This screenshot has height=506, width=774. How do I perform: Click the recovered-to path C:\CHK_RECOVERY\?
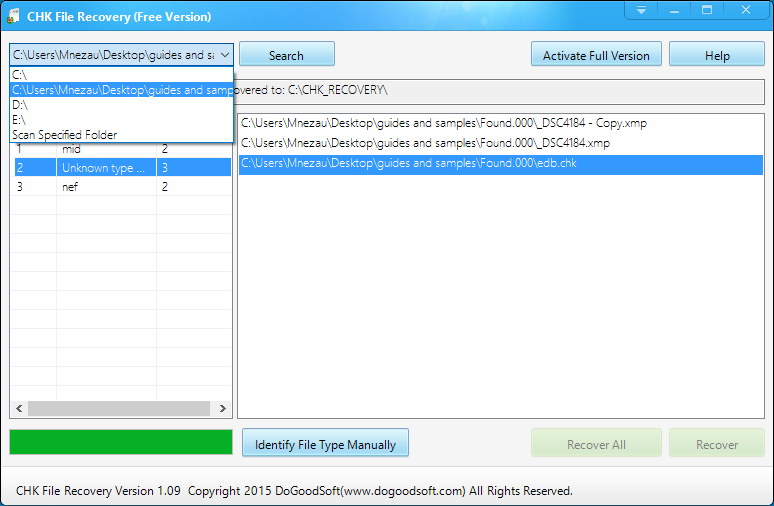(x=338, y=90)
